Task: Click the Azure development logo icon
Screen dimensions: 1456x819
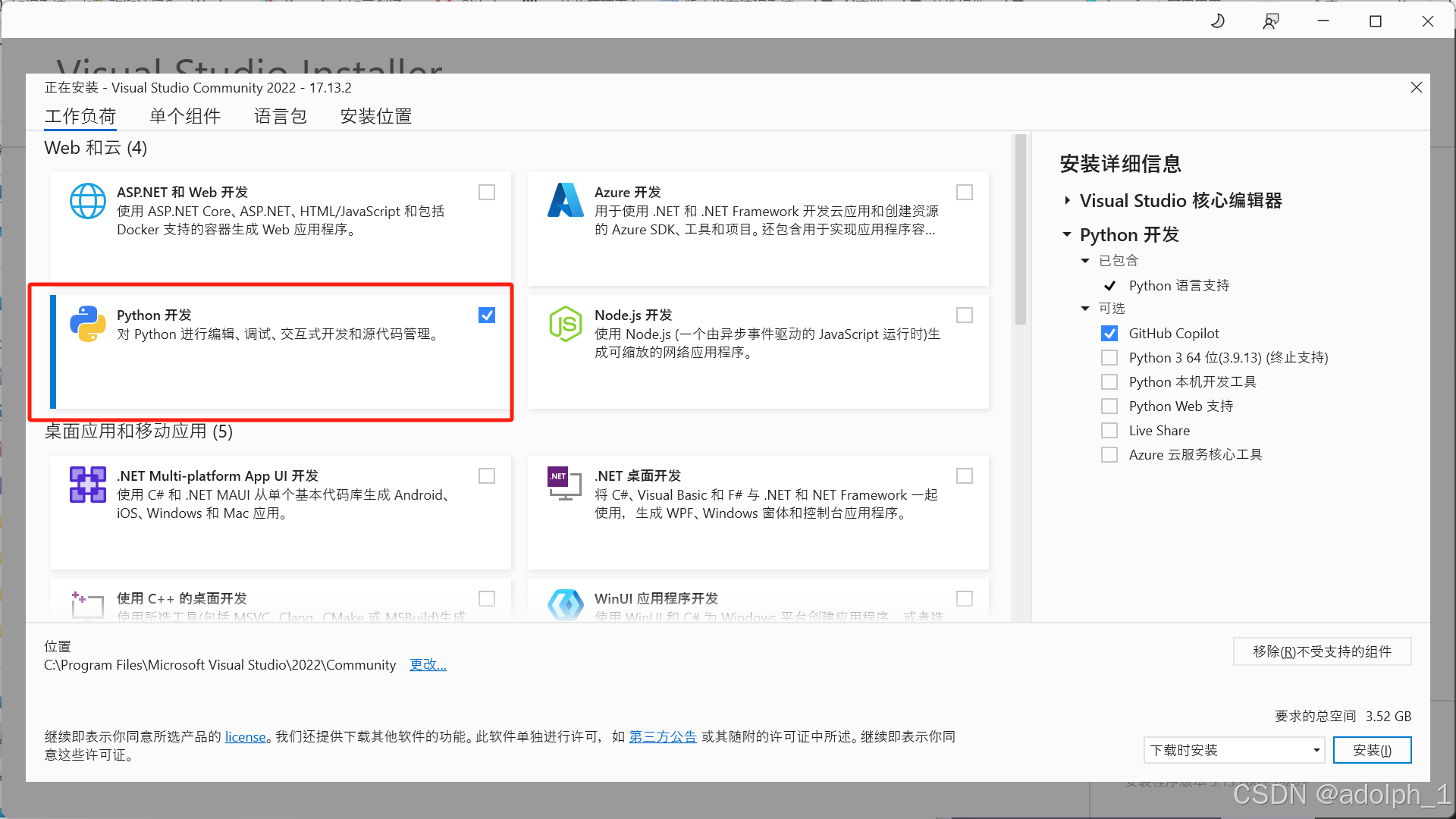Action: coord(566,201)
